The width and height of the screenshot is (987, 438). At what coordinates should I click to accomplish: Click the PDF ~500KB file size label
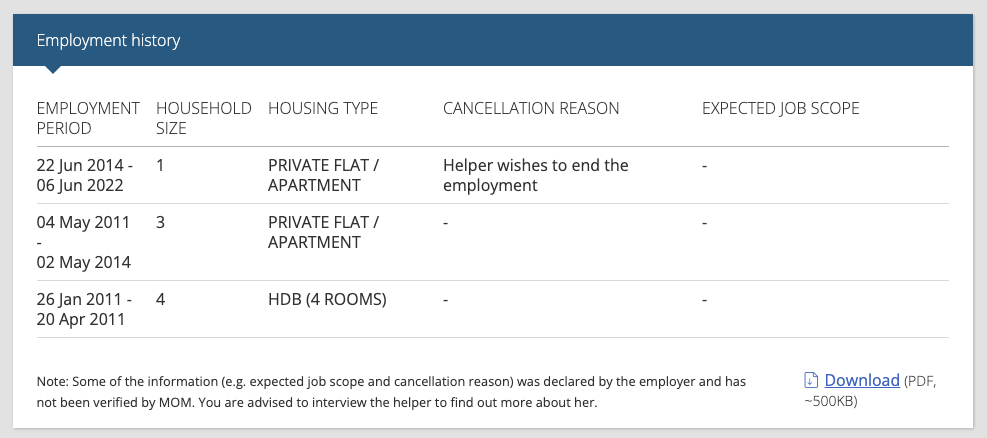coord(870,391)
